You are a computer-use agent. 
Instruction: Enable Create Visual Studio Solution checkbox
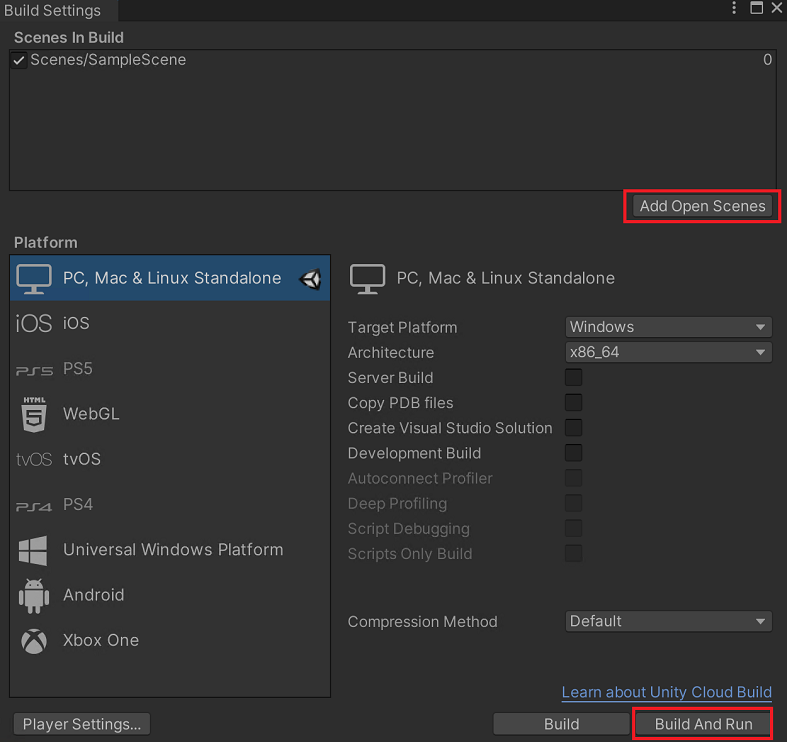(573, 428)
